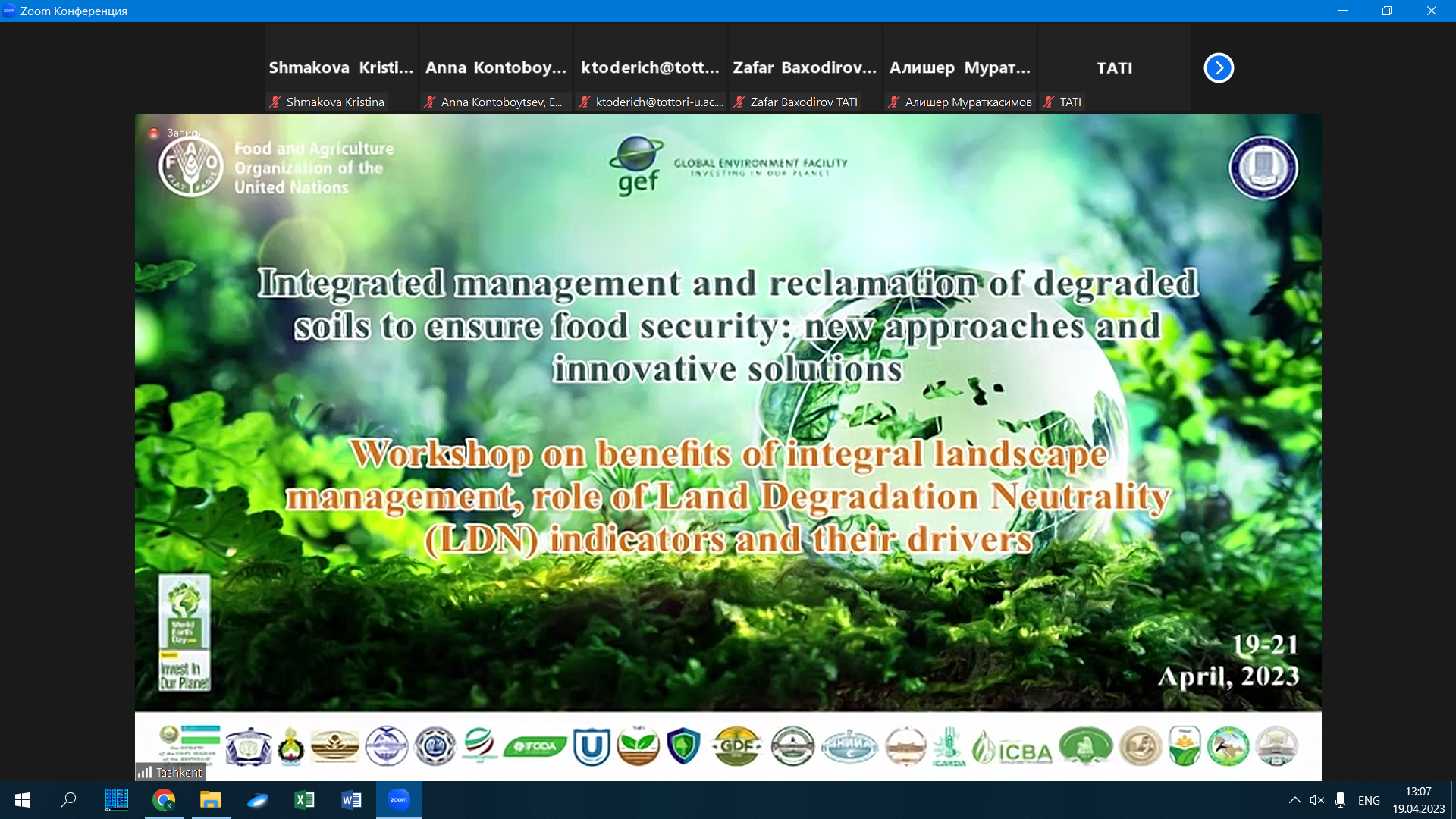Expand hidden system tray icons chevron
This screenshot has height=819, width=1456.
(x=1294, y=800)
